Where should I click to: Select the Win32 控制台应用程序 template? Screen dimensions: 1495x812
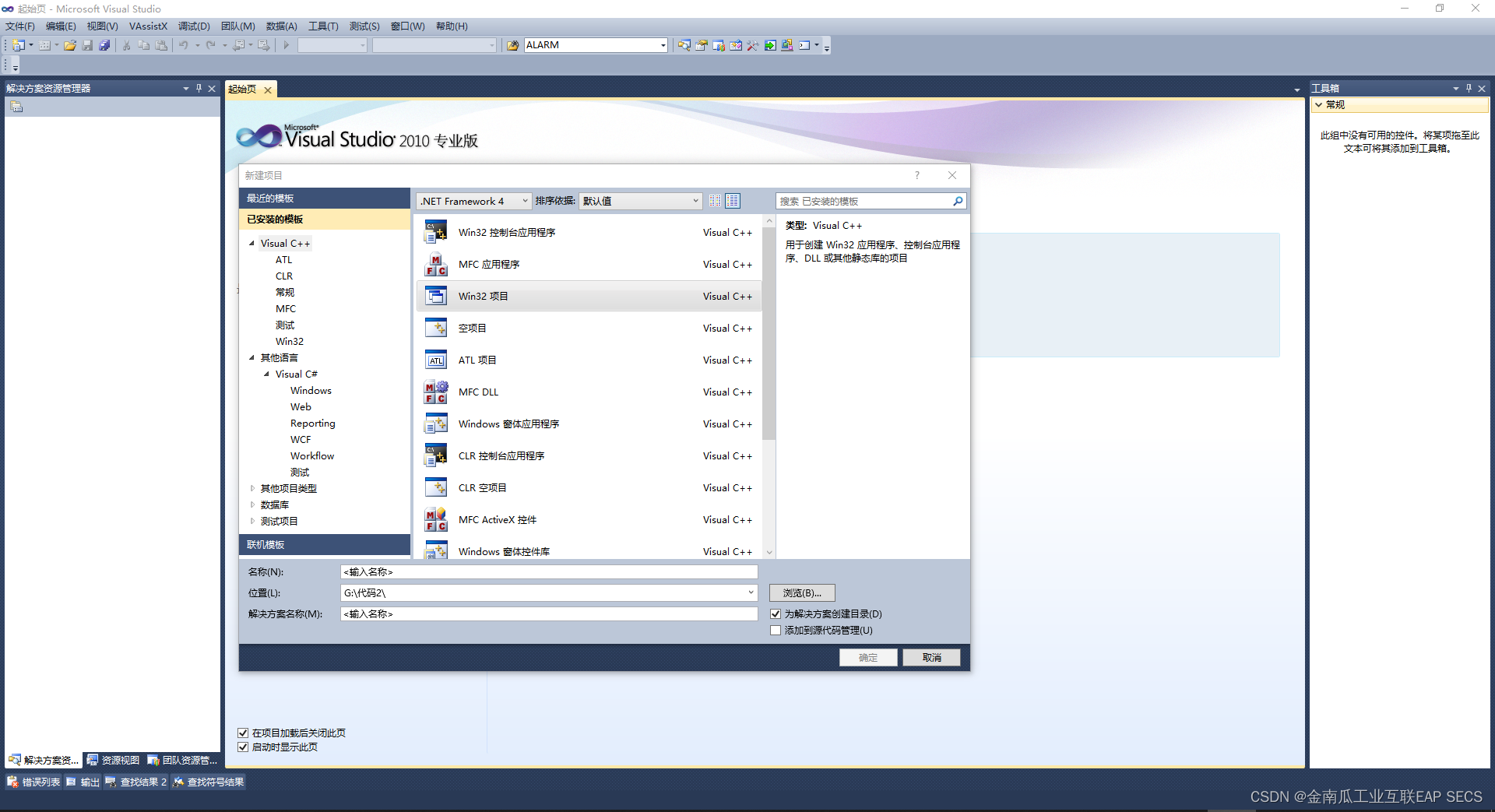click(x=589, y=232)
